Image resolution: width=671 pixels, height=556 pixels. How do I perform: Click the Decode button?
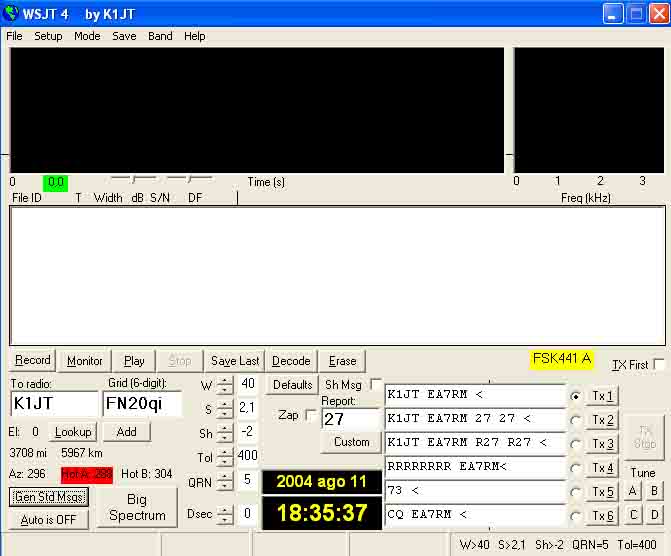[x=291, y=361]
